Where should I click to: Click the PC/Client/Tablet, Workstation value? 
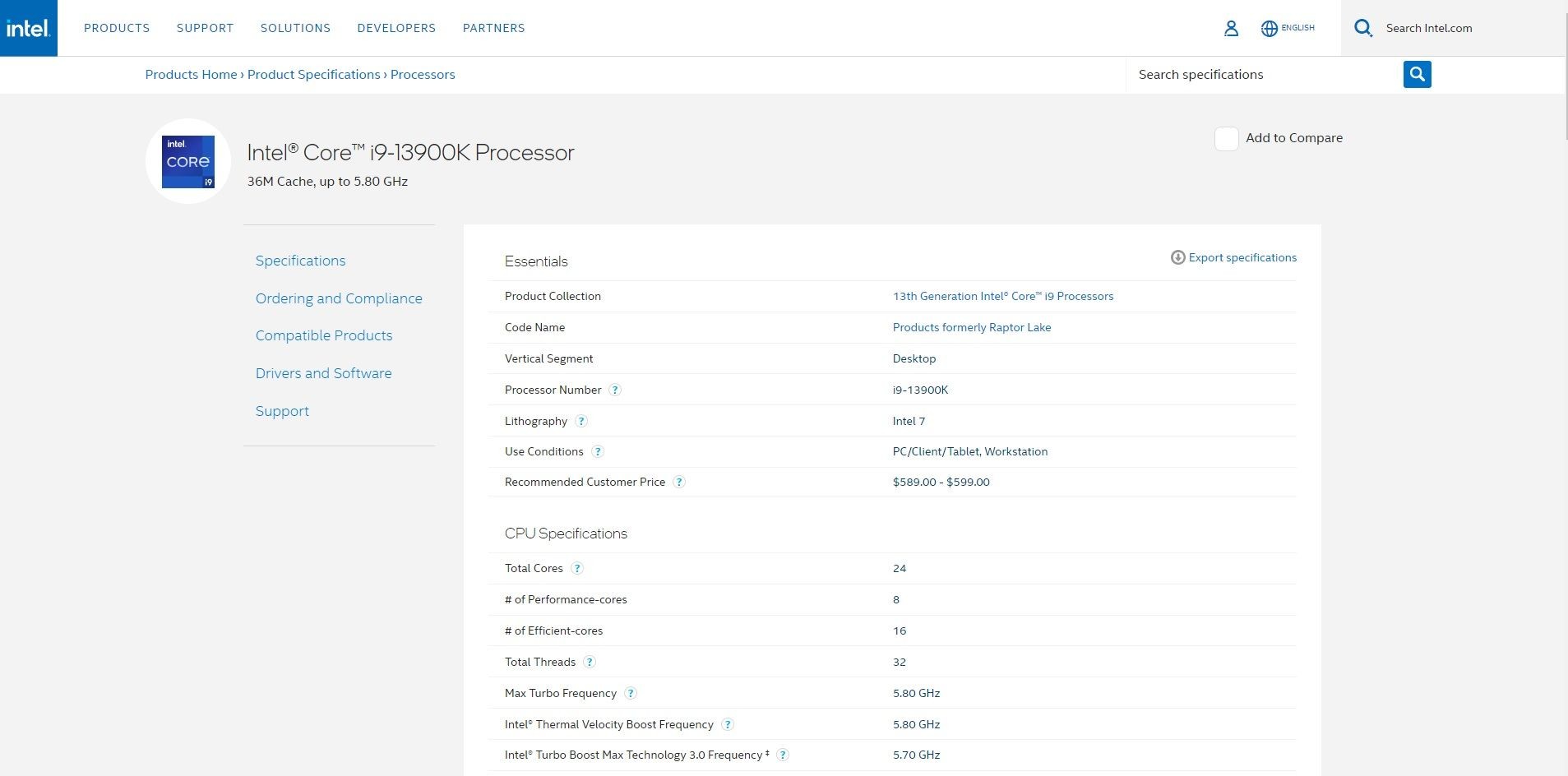click(970, 451)
